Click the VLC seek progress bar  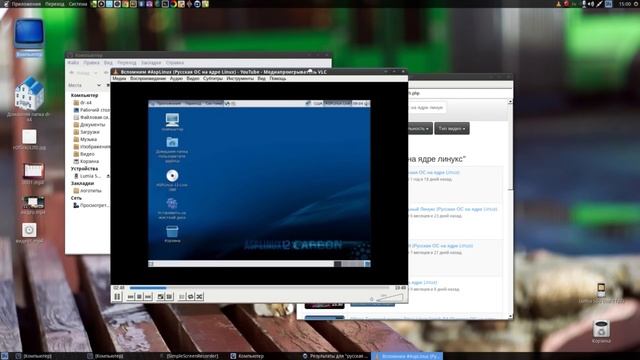pos(260,288)
